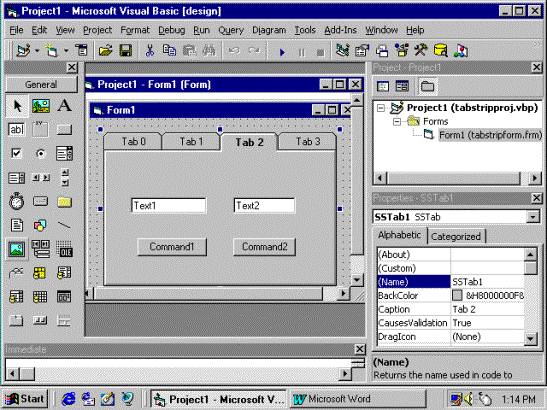
Task: Click into the Text1 text box
Action: tap(168, 206)
